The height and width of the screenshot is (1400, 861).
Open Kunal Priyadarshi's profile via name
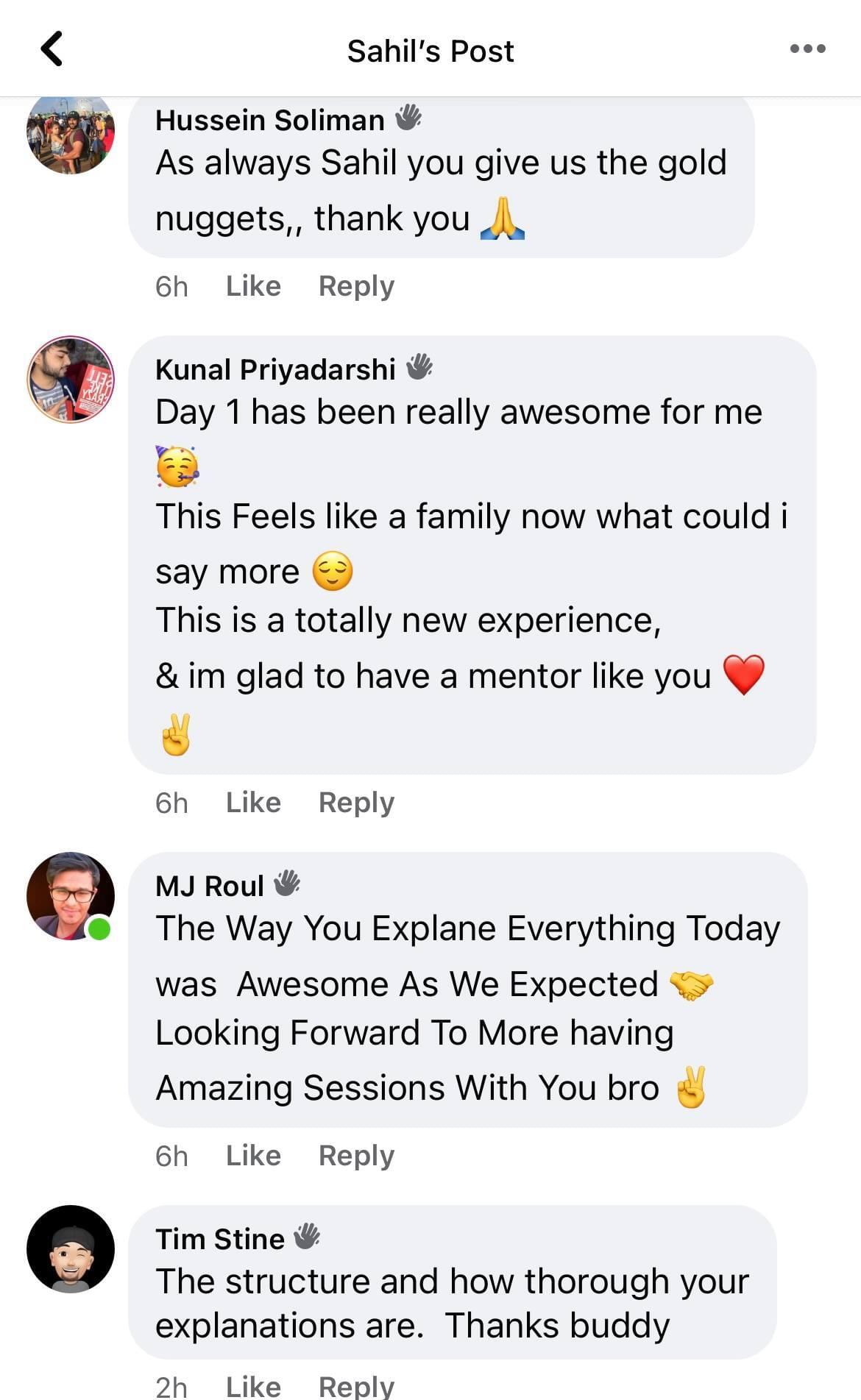click(275, 369)
